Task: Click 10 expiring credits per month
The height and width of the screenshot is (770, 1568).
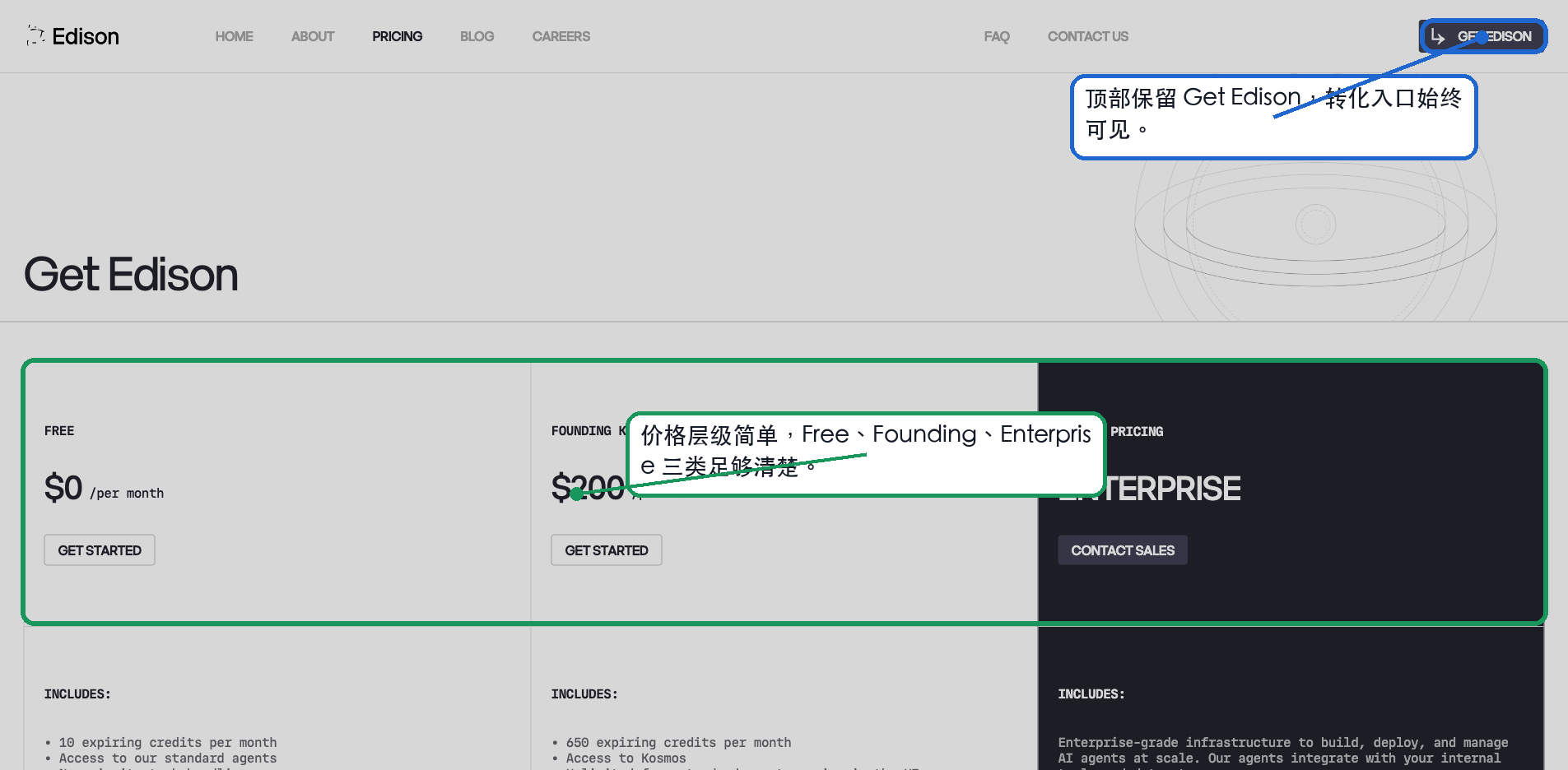Action: pyautogui.click(x=168, y=742)
